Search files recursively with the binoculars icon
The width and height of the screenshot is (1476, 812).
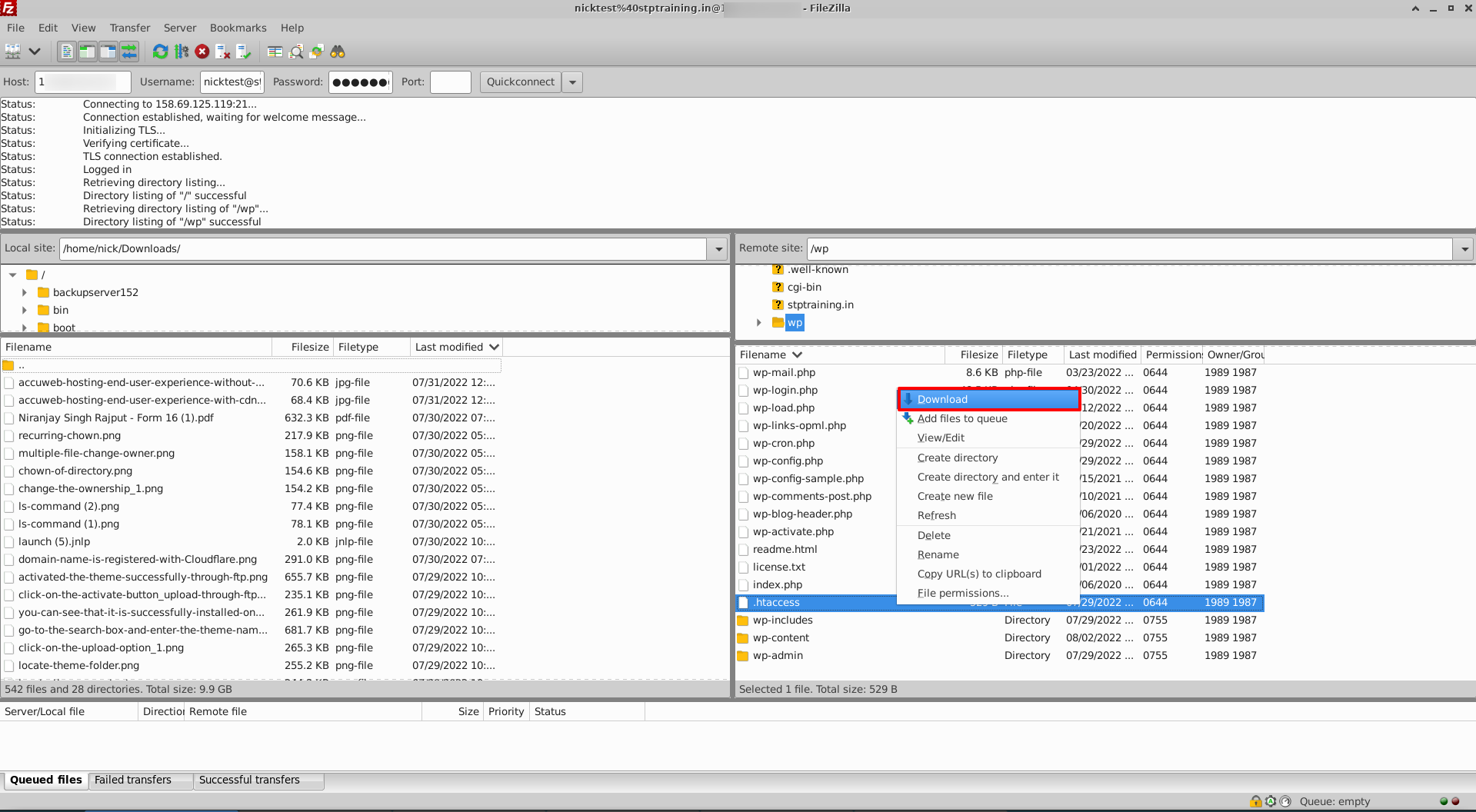338,52
